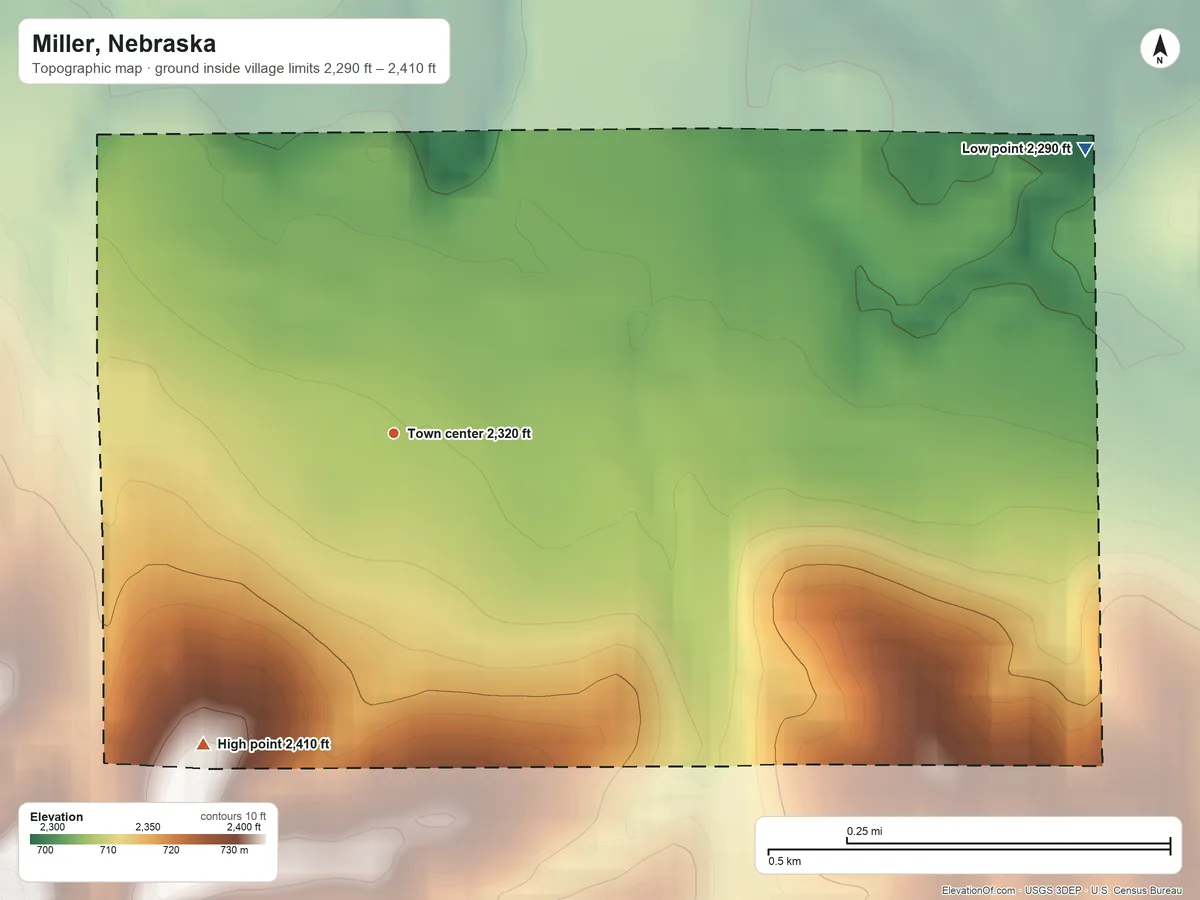Click the '730 m' legend value
Screen dimensions: 1200x900
(235, 850)
